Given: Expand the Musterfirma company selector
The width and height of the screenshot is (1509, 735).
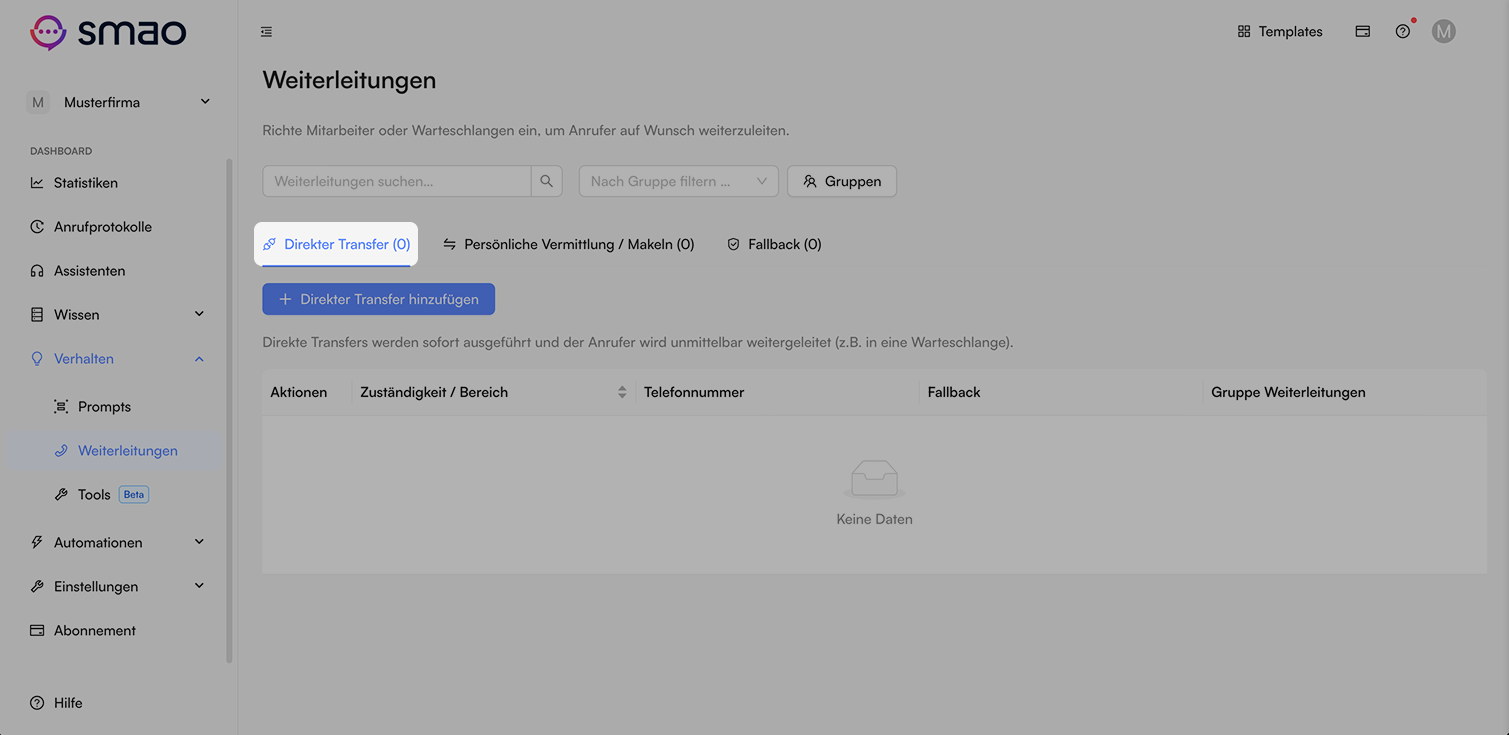Looking at the screenshot, I should point(119,102).
